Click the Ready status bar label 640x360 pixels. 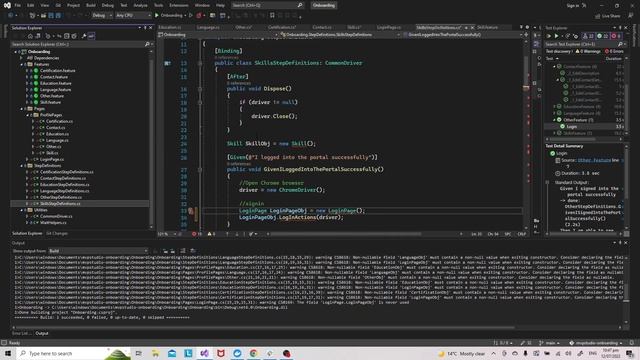click(14, 343)
